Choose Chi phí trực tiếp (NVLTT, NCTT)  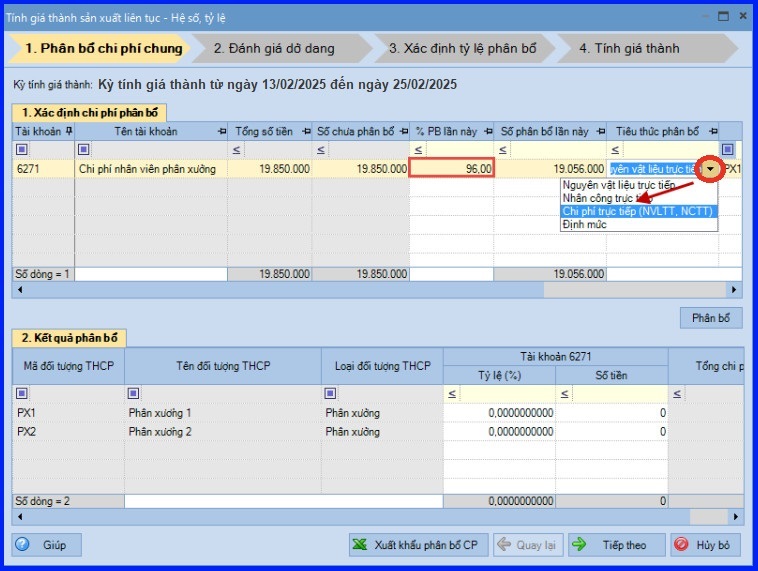coord(638,211)
